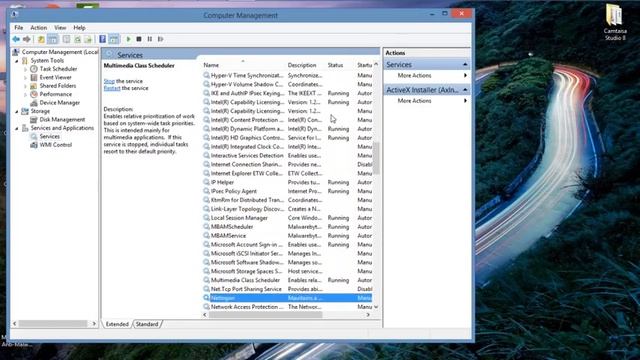Image resolution: width=640 pixels, height=360 pixels.
Task: Click gear icon of MBAMService row
Action: coord(207,236)
